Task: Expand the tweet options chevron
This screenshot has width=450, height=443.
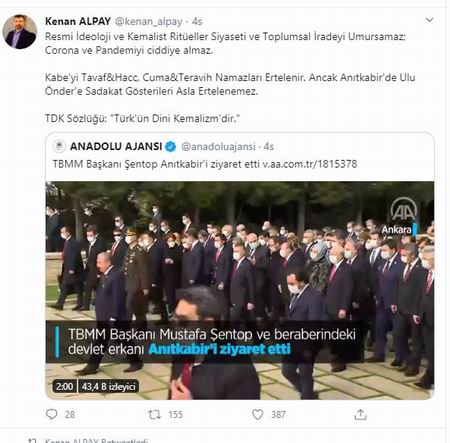Action: [430, 20]
